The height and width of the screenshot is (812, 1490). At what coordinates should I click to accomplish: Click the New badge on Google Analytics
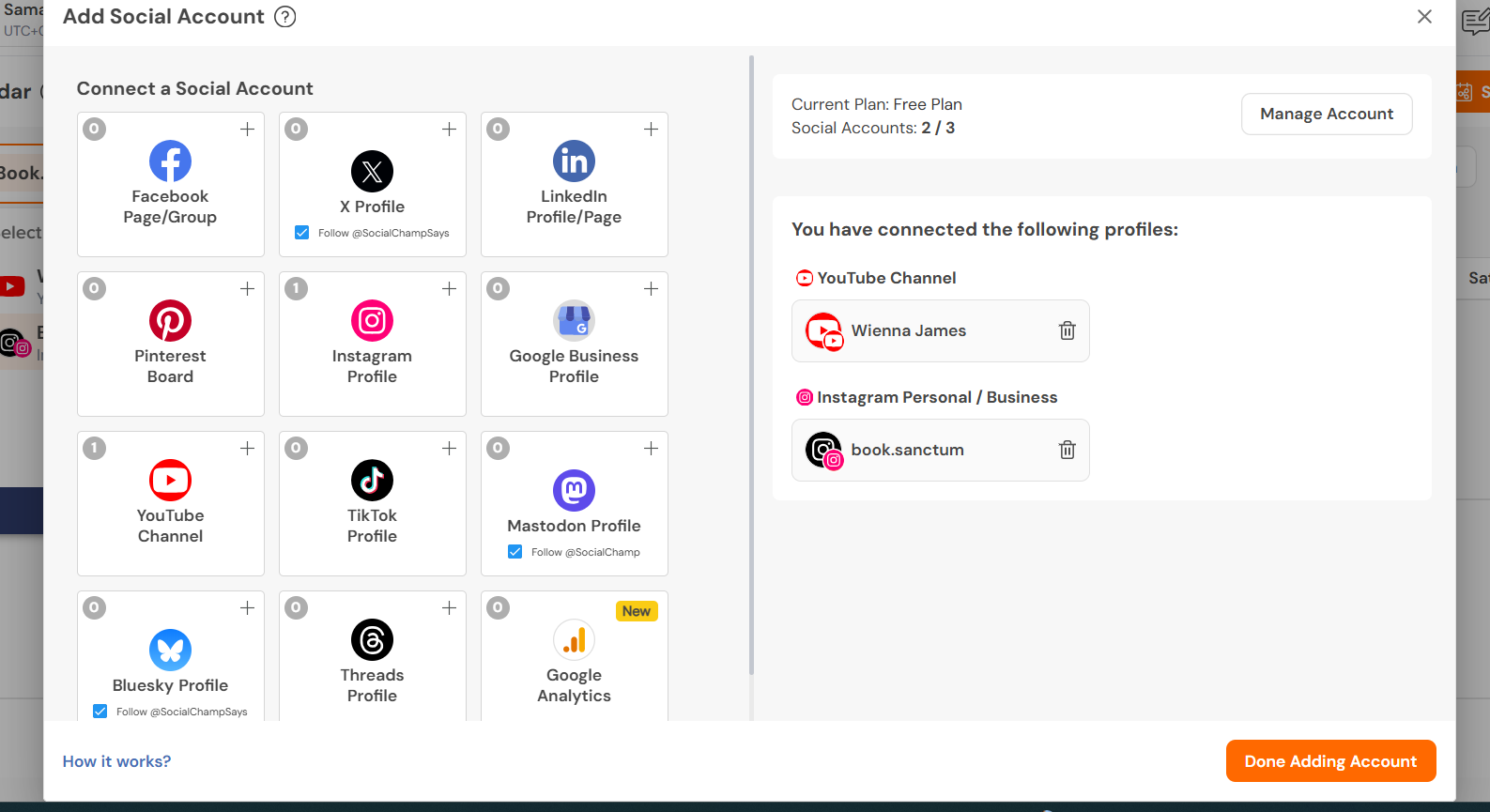coord(637,611)
